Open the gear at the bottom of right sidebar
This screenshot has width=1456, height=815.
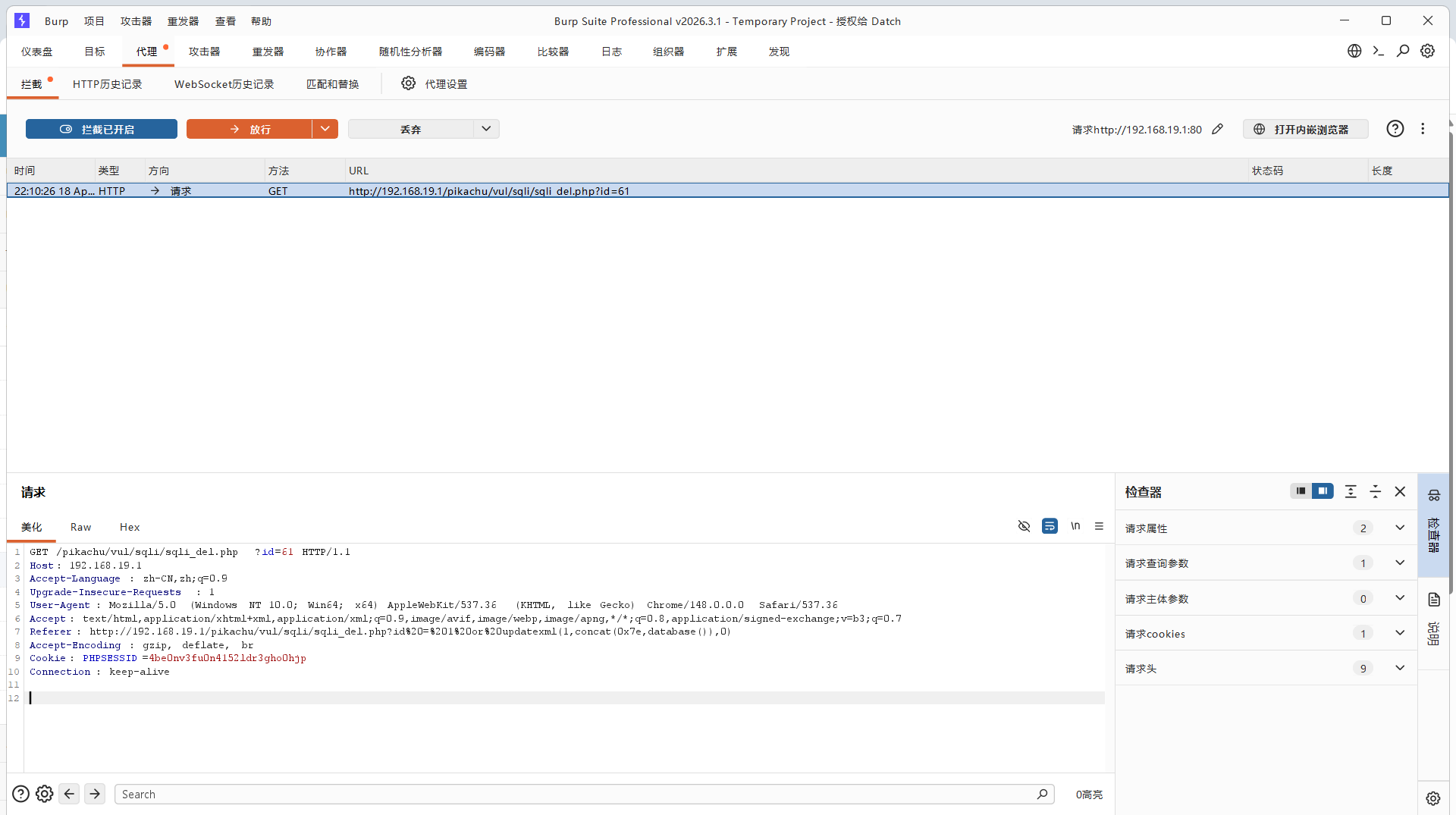click(x=1432, y=798)
